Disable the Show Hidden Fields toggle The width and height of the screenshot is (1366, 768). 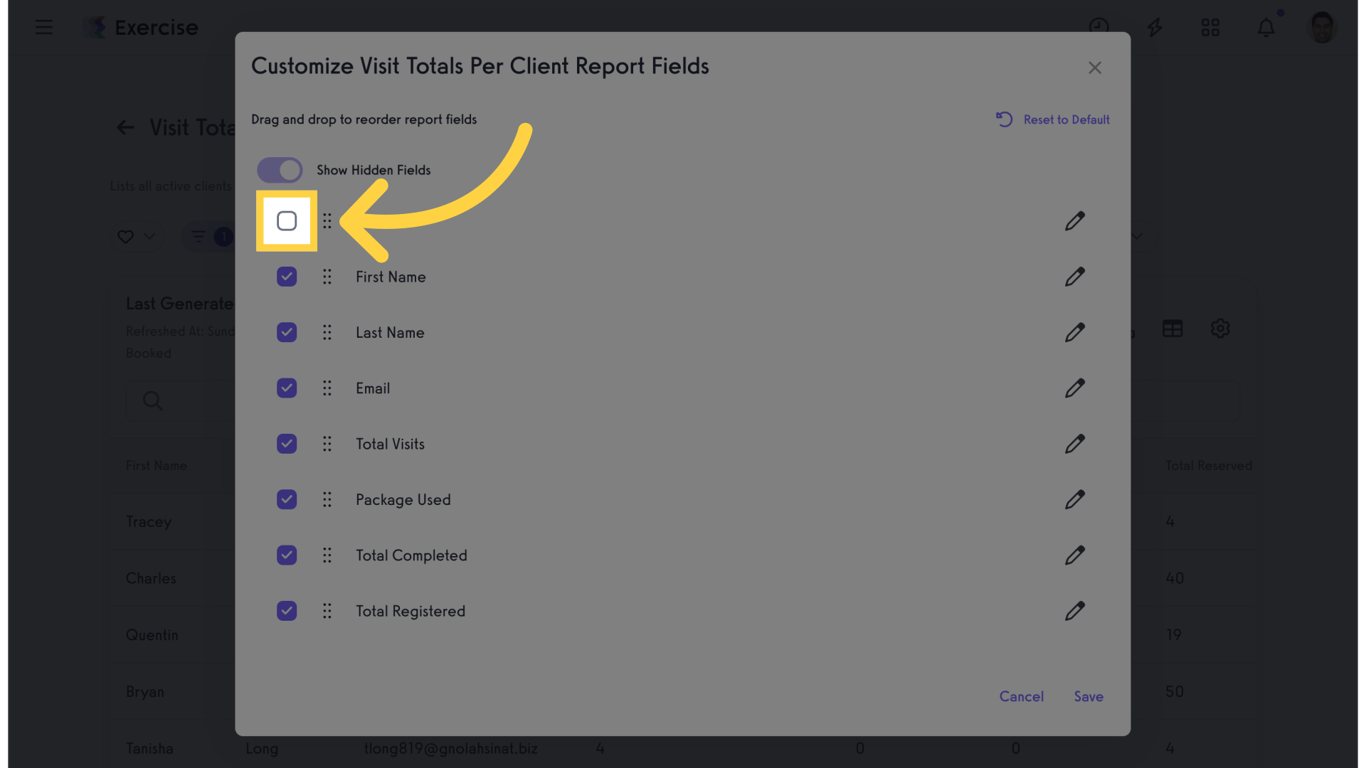280,170
